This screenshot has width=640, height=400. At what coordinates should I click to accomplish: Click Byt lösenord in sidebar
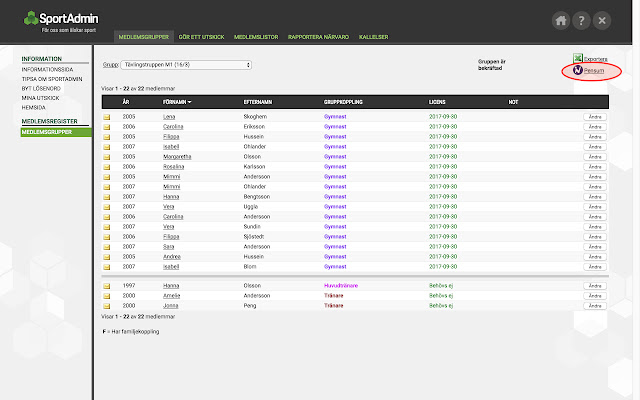point(41,88)
